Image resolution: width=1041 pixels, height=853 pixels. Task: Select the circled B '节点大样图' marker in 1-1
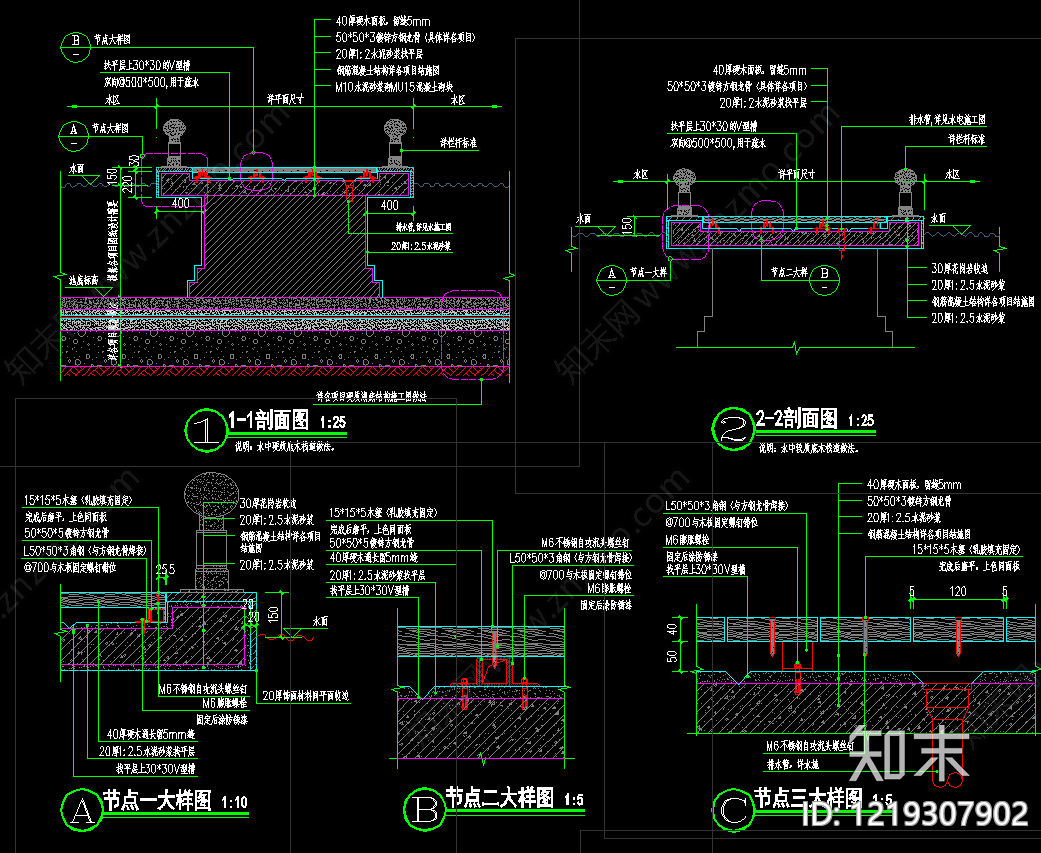[x=76, y=46]
